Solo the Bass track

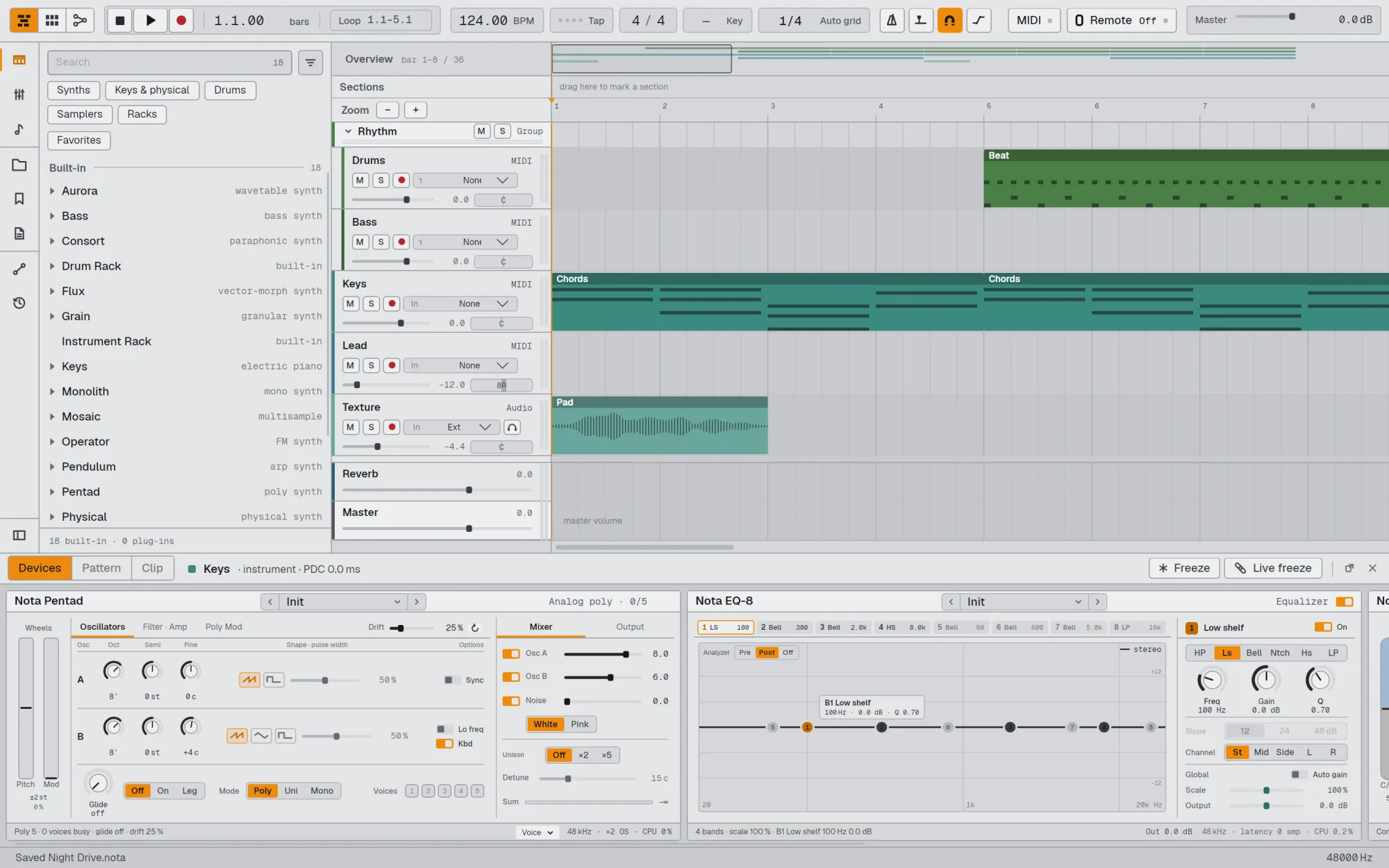pyautogui.click(x=381, y=242)
